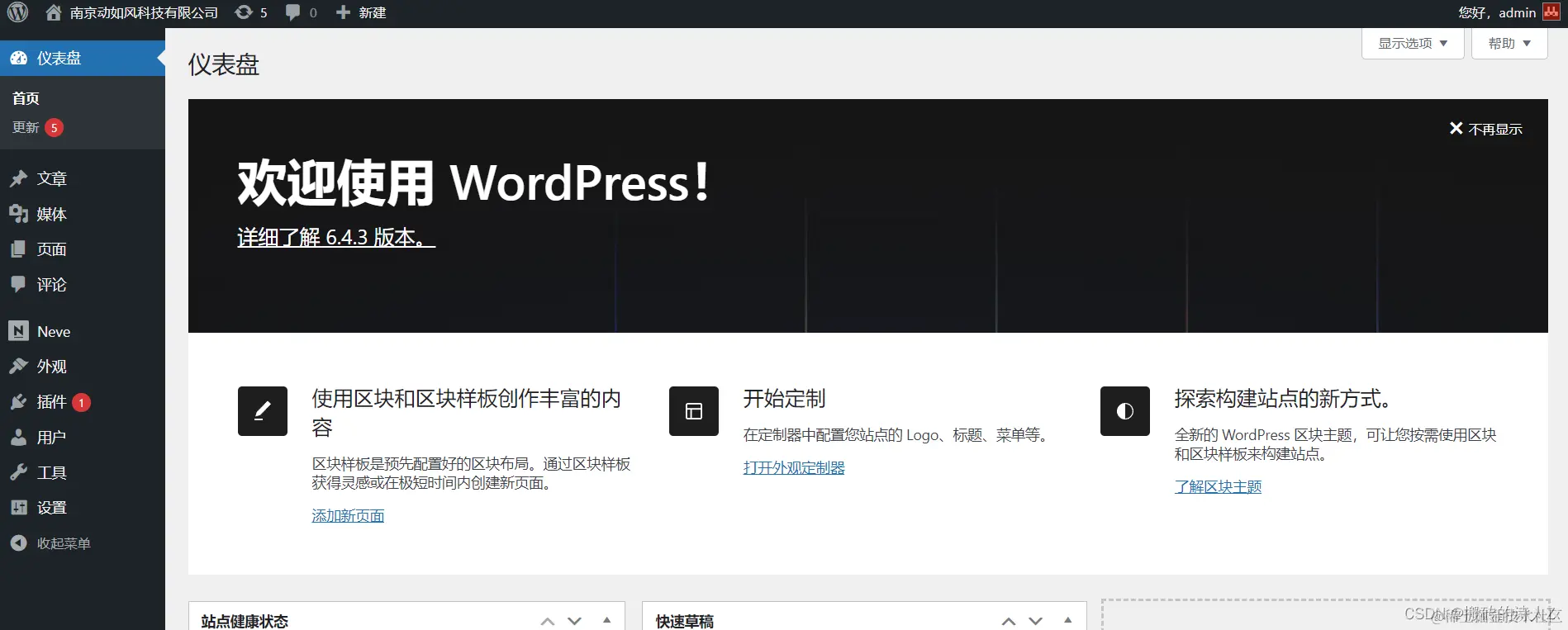The width and height of the screenshot is (1568, 630).
Task: Click the 了解区块主题 link
Action: (x=1218, y=487)
